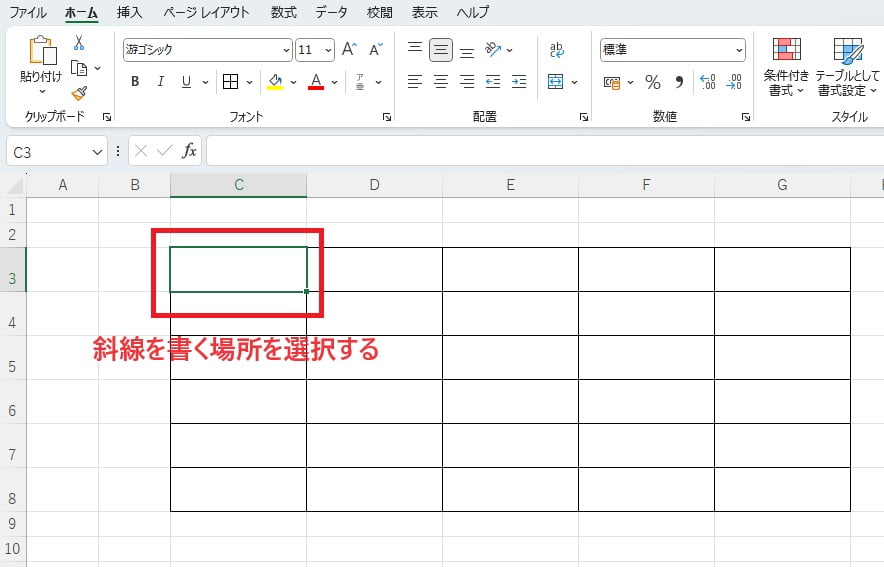
Task: Open the 游ゴシック font name dropdown
Action: click(286, 50)
